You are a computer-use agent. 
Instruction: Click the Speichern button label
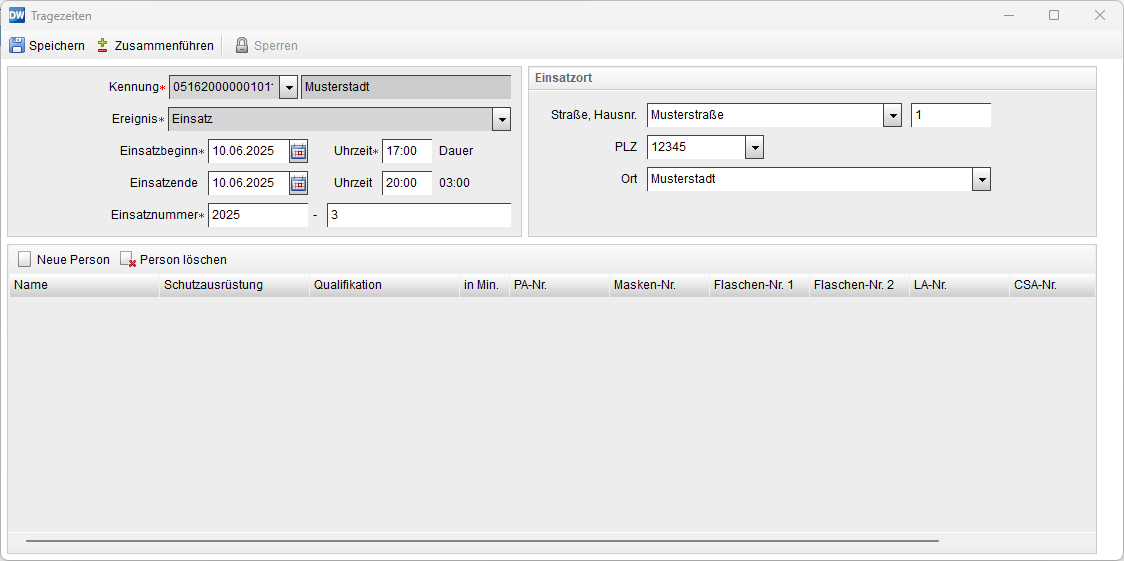click(x=57, y=46)
